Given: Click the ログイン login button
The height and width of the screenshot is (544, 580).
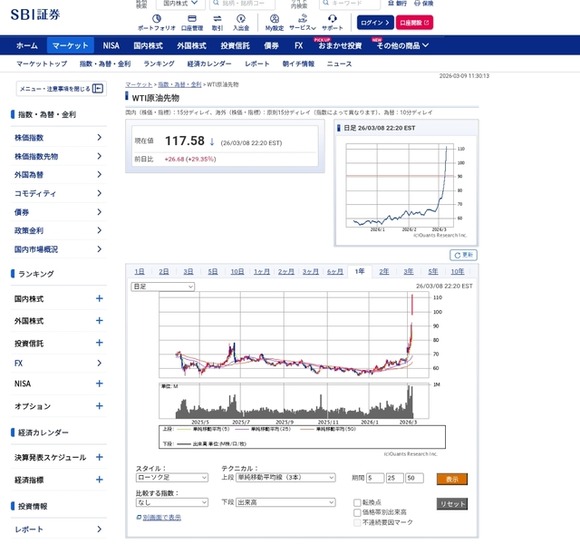Looking at the screenshot, I should click(375, 23).
